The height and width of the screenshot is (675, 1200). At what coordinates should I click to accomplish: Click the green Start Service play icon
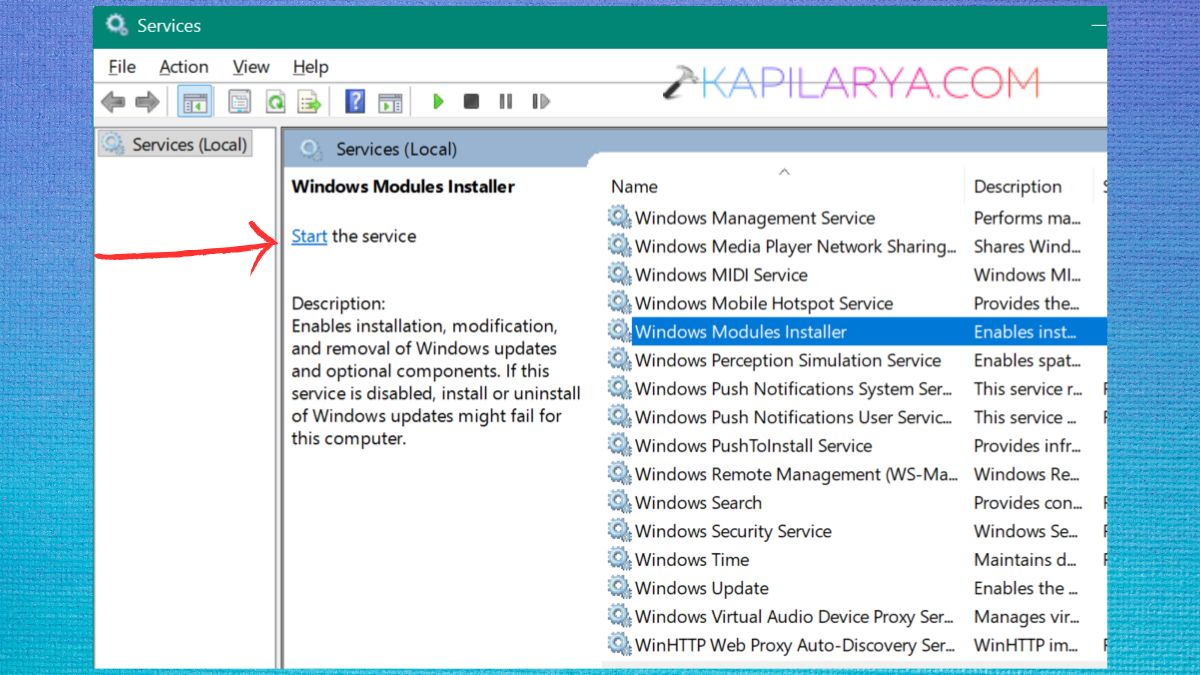click(x=437, y=101)
